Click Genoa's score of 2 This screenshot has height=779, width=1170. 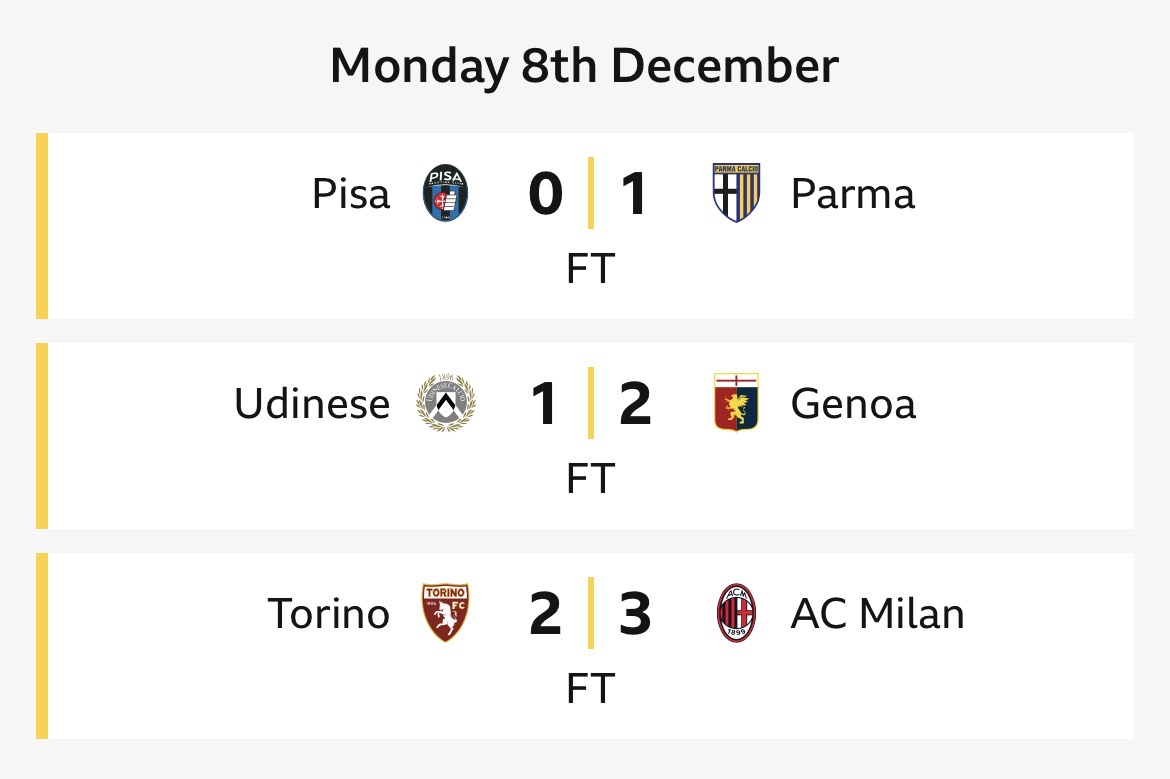coord(635,404)
